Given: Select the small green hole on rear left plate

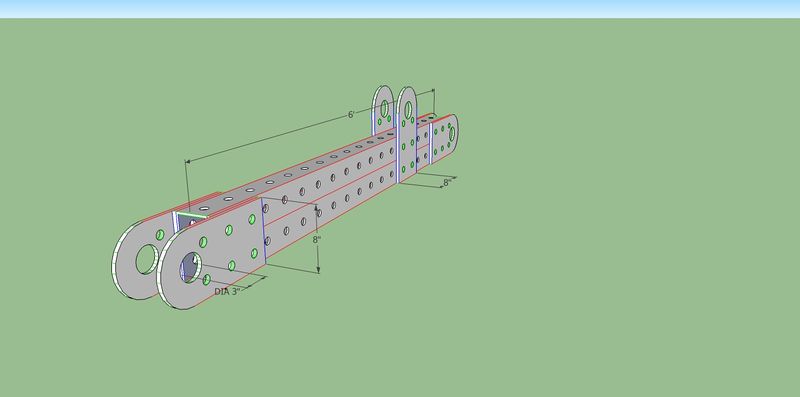Looking at the screenshot, I should click(x=160, y=235).
